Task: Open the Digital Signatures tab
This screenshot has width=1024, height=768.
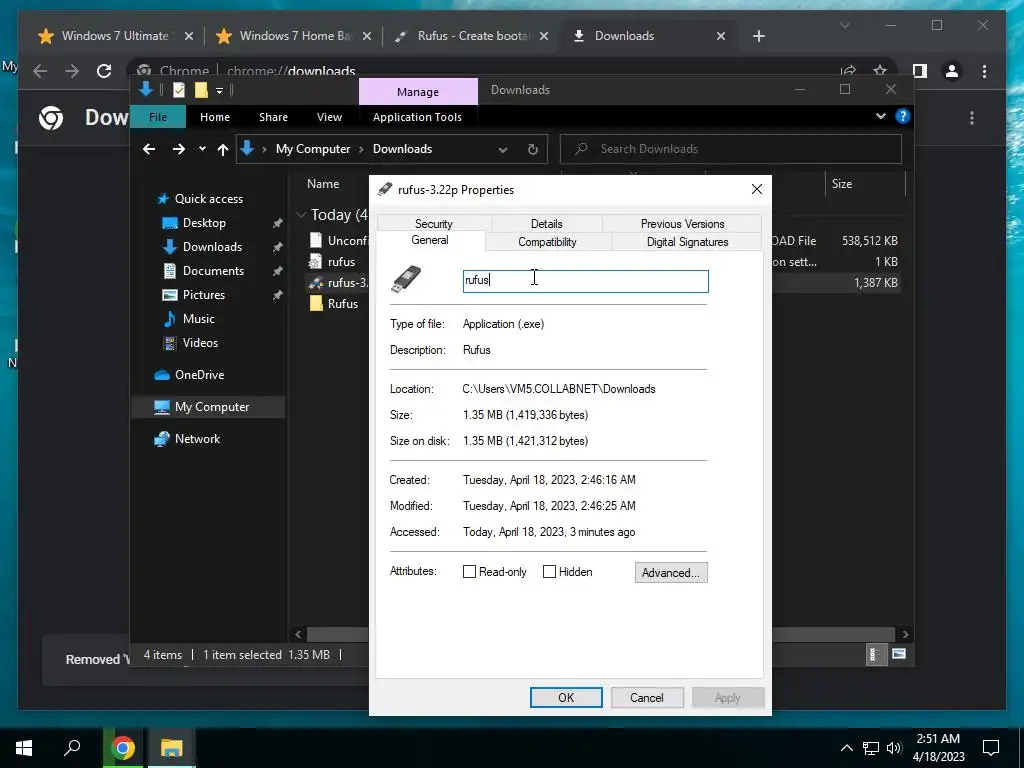Action: [687, 242]
